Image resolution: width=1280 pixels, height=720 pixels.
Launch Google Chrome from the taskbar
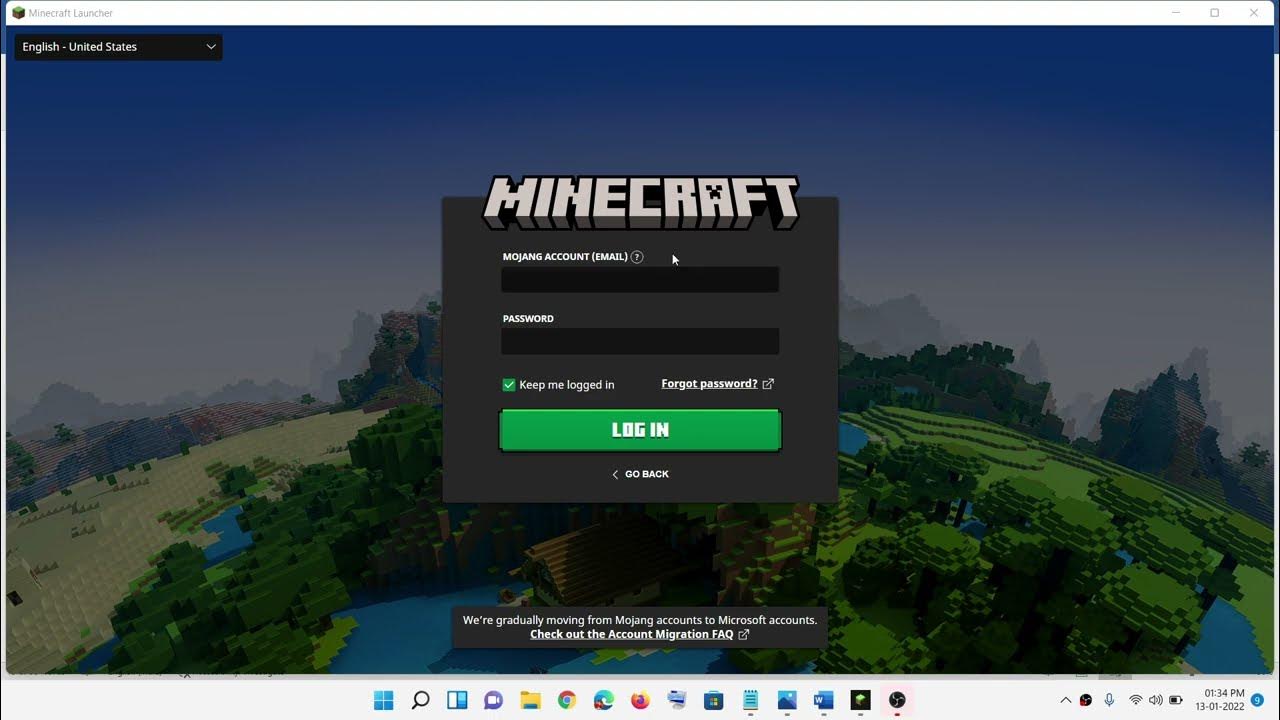[567, 700]
